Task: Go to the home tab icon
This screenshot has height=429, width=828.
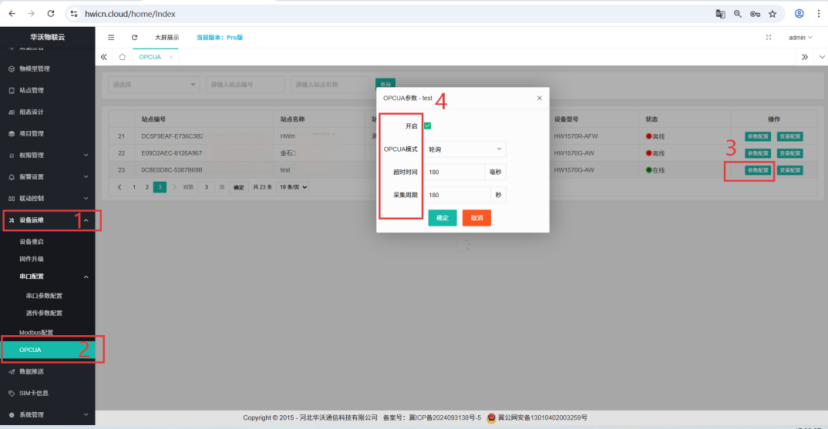Action: 122,57
